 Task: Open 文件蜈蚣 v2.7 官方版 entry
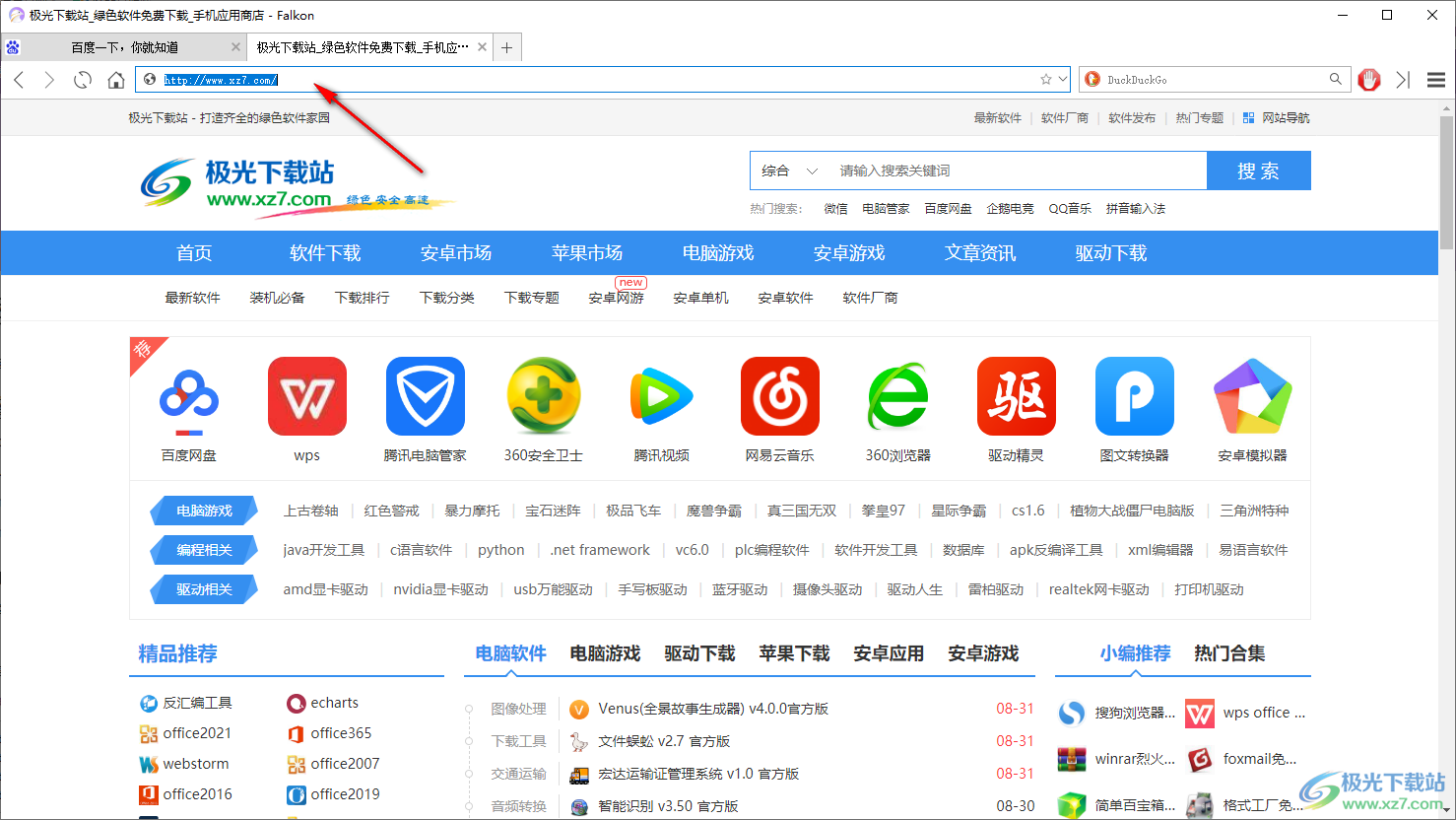click(664, 741)
